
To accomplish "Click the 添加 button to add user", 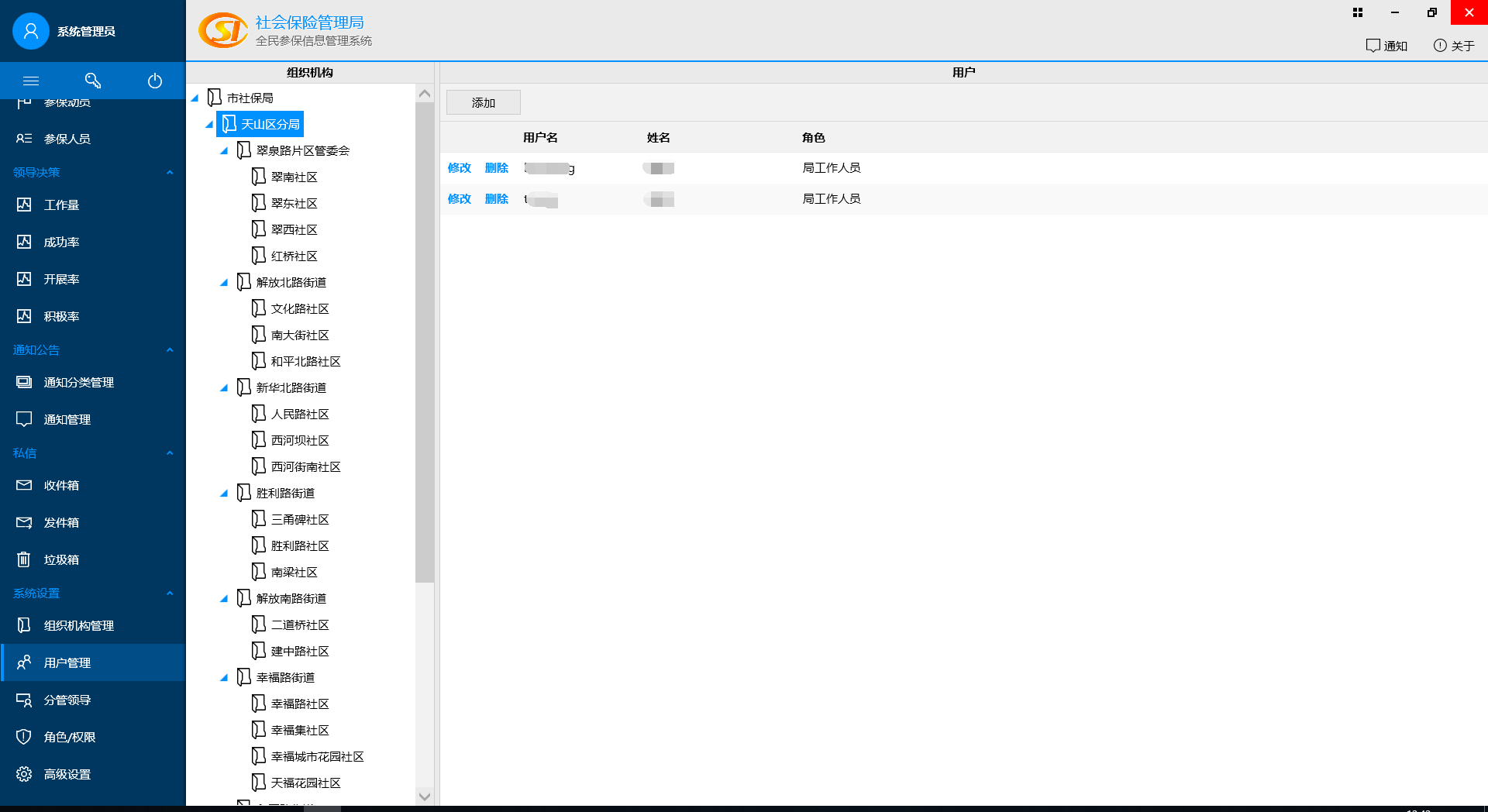I will [x=483, y=102].
